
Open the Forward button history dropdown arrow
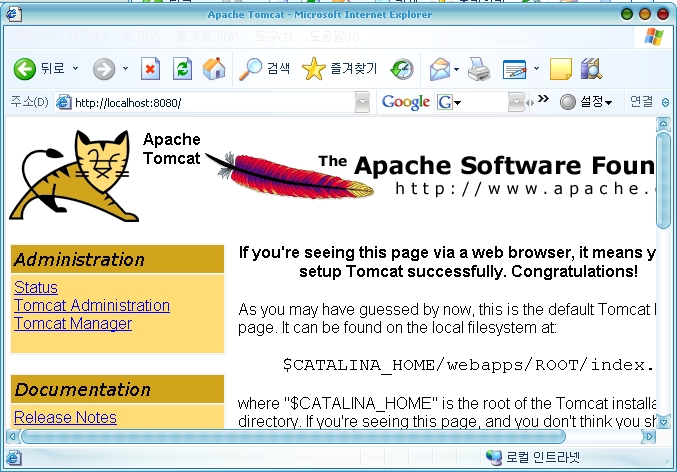click(x=125, y=68)
